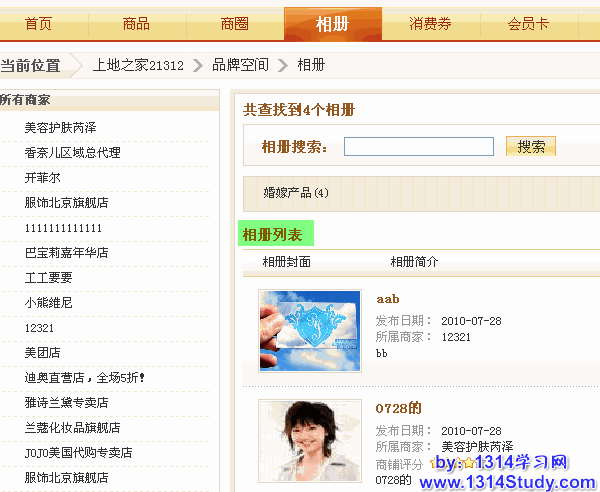The height and width of the screenshot is (492, 600).
Task: Open JOJO美国代购专卖店 merchant link
Action: [x=78, y=453]
